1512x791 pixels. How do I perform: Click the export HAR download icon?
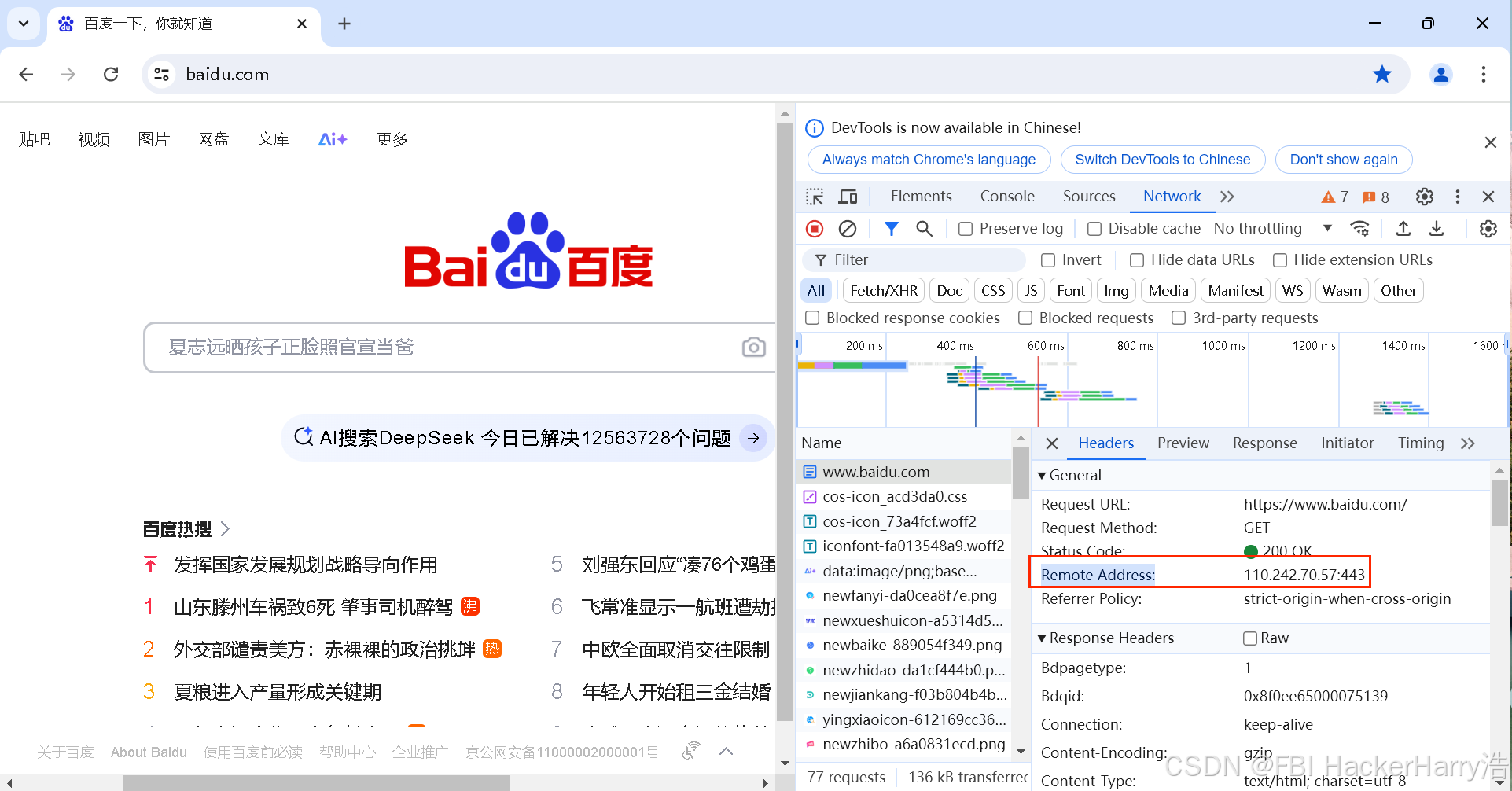1437,229
